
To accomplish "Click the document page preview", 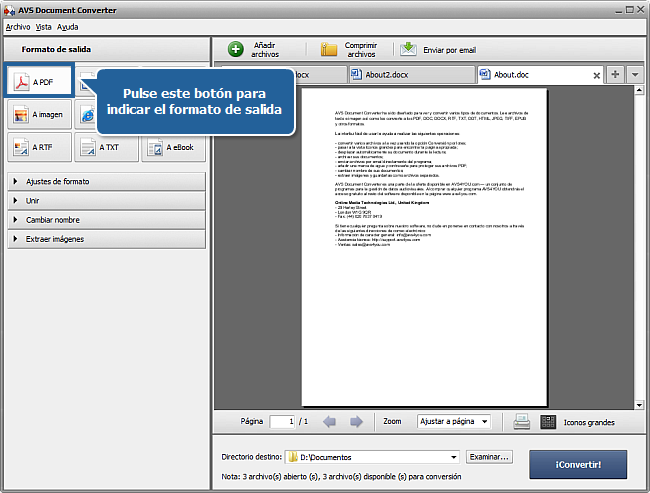I will [424, 248].
